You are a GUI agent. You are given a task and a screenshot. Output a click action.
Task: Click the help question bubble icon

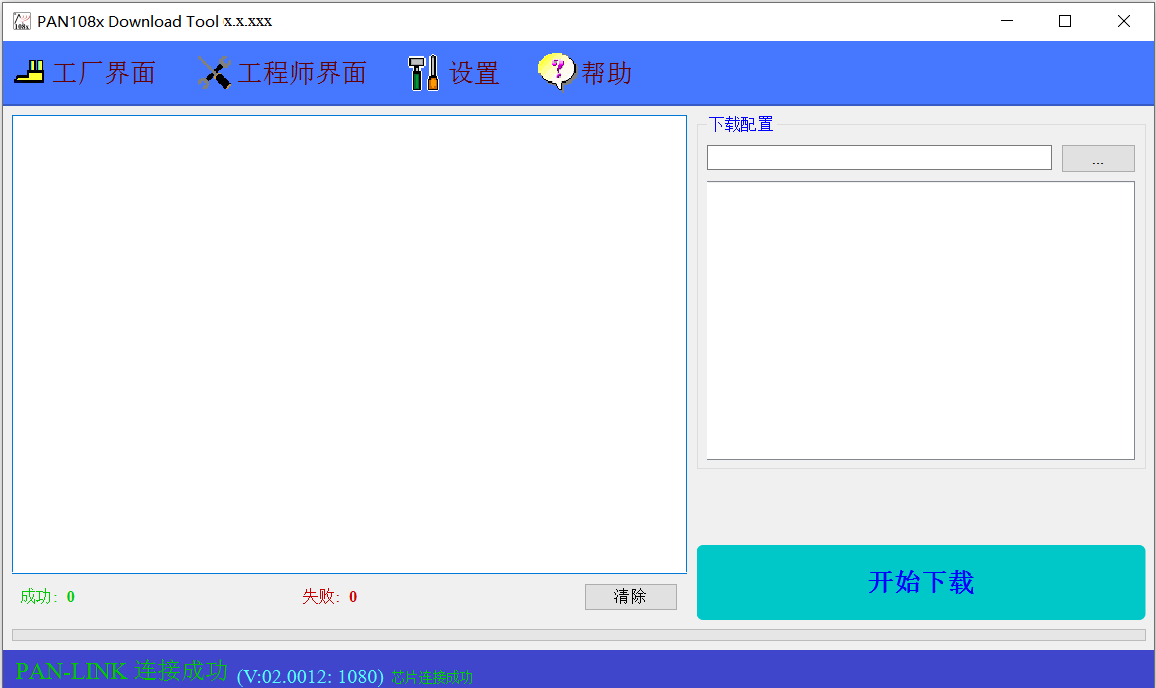point(557,72)
